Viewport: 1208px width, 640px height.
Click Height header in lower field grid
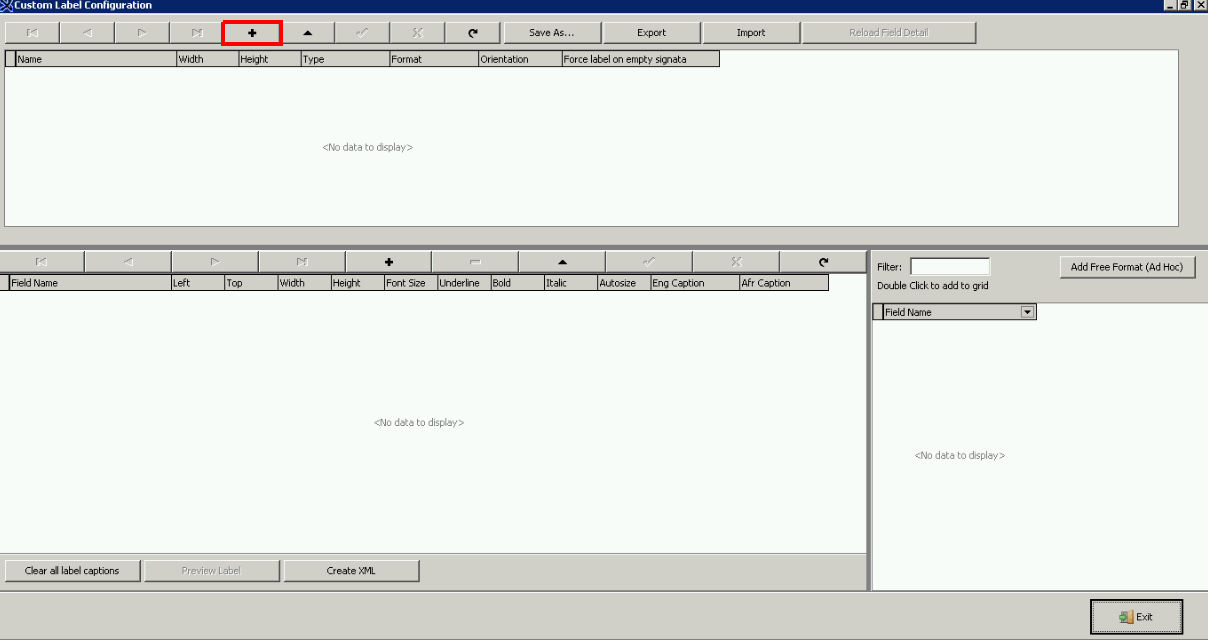coord(358,283)
